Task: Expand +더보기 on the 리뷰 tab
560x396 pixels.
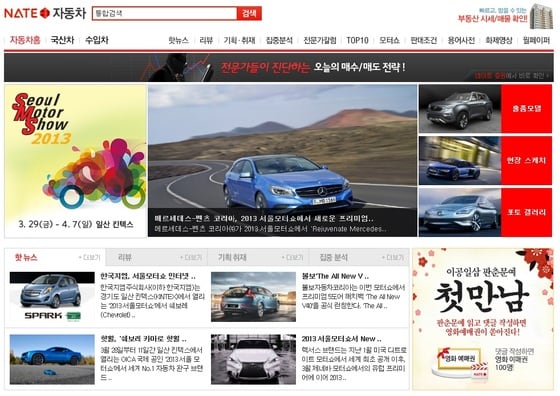Action: click(191, 257)
